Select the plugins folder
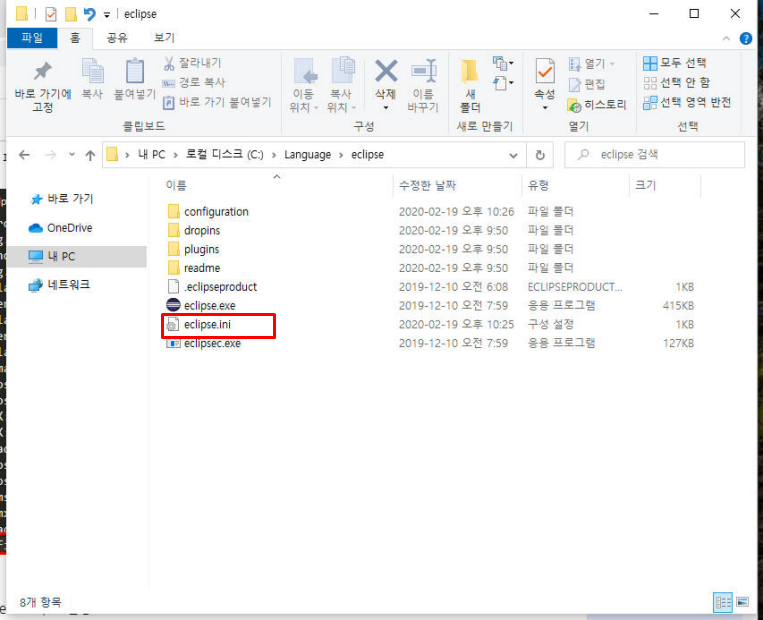This screenshot has width=763, height=620. point(201,249)
